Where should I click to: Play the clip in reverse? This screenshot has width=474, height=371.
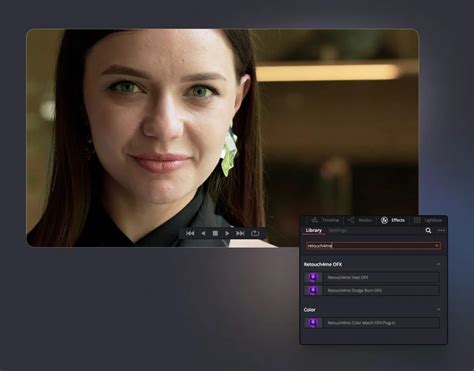[x=203, y=233]
